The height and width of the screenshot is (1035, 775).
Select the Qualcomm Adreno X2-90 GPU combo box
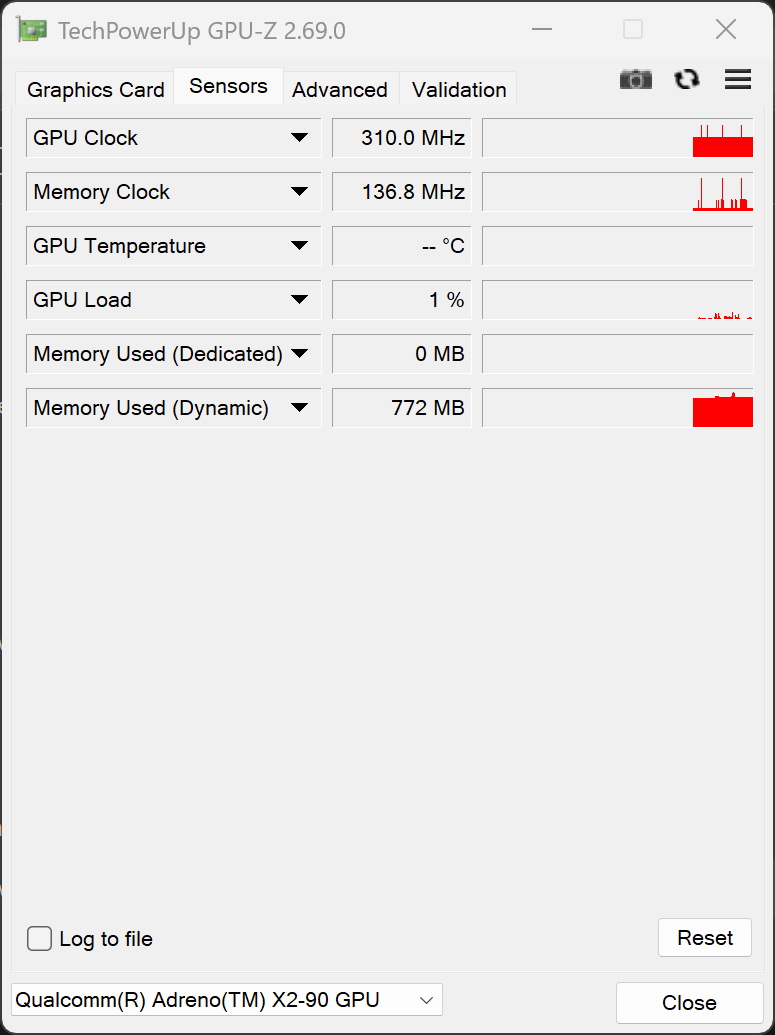click(x=226, y=999)
